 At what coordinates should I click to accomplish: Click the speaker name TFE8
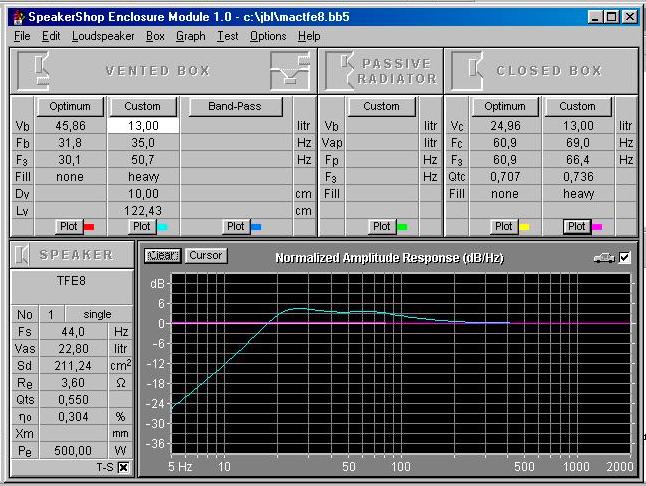click(x=72, y=281)
